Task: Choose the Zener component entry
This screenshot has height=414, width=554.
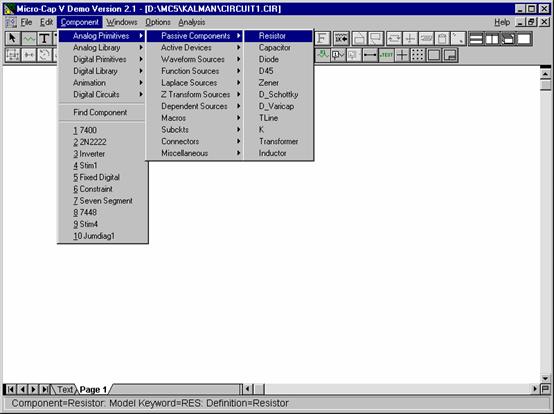Action: [x=278, y=83]
